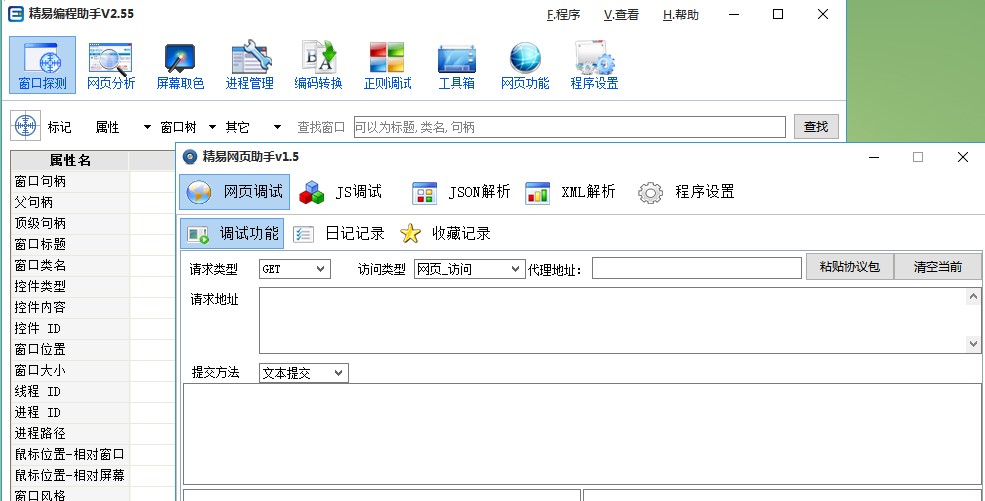Open 程序设置 gear in 网页助手
This screenshot has width=985, height=501.
coord(685,192)
